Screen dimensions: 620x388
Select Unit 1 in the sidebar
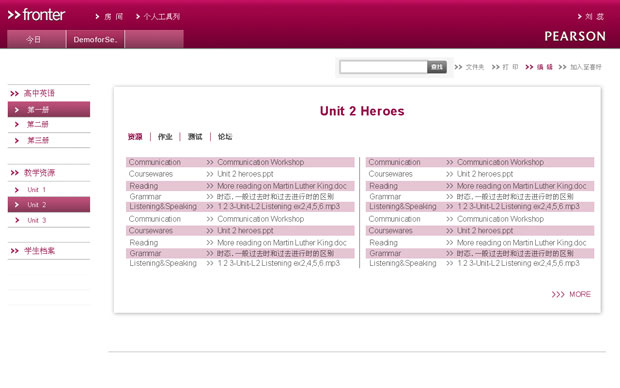36,190
